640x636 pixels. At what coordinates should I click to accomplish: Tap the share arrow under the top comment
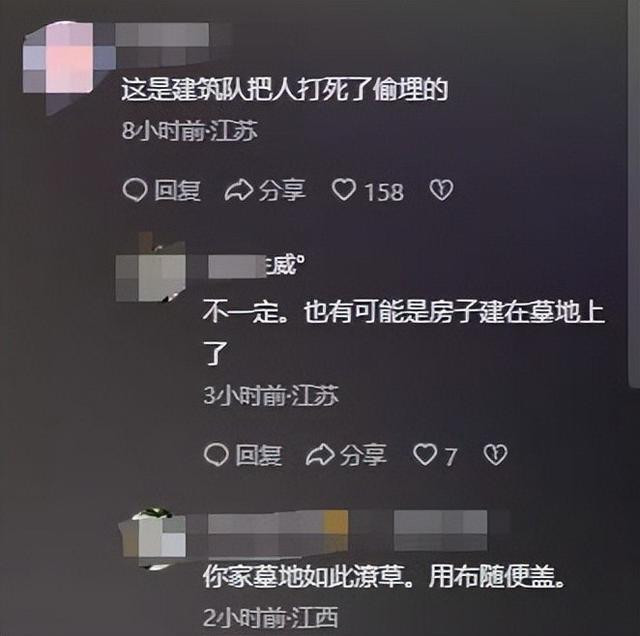coord(239,191)
